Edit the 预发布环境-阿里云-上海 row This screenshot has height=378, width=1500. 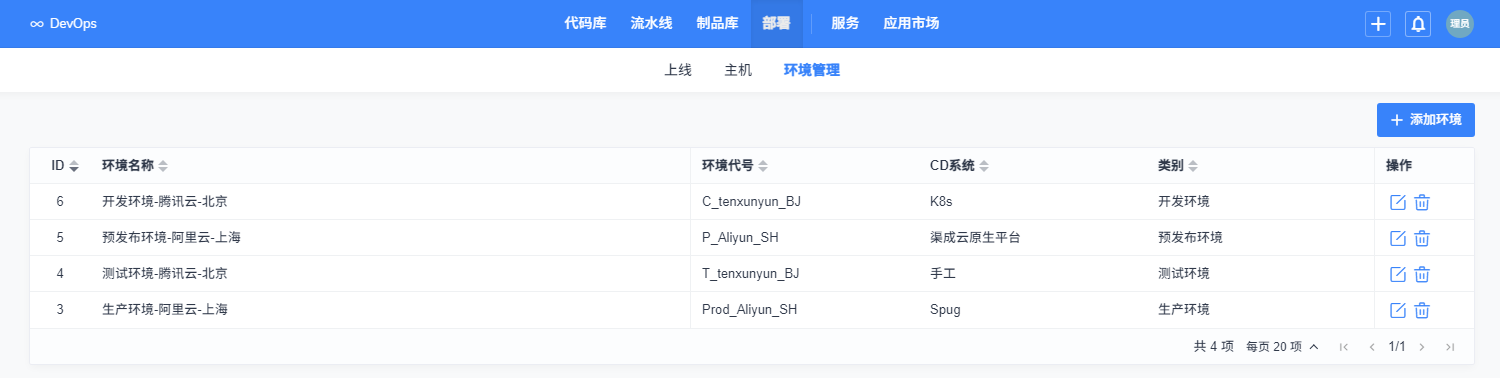click(x=1398, y=238)
